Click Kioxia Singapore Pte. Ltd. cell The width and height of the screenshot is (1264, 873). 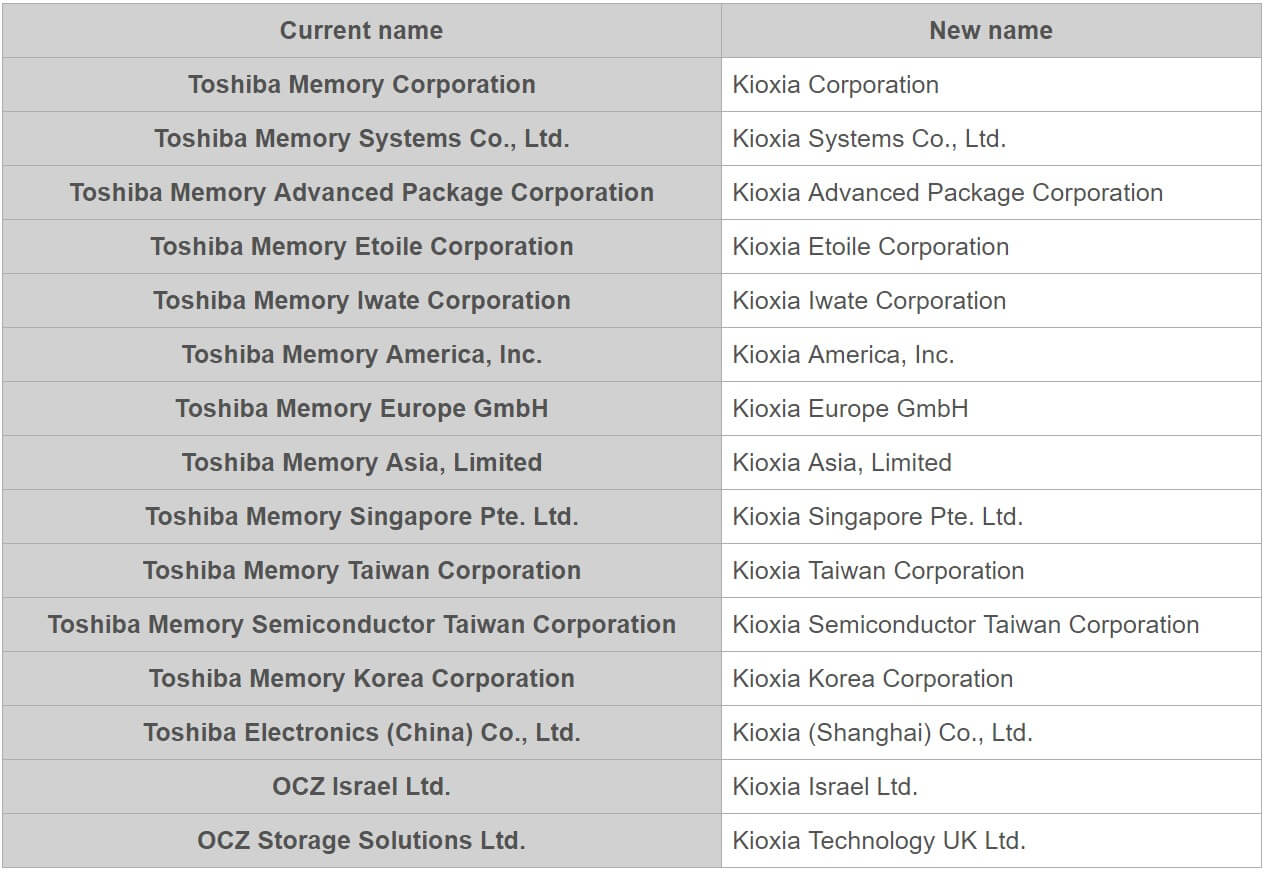point(991,517)
